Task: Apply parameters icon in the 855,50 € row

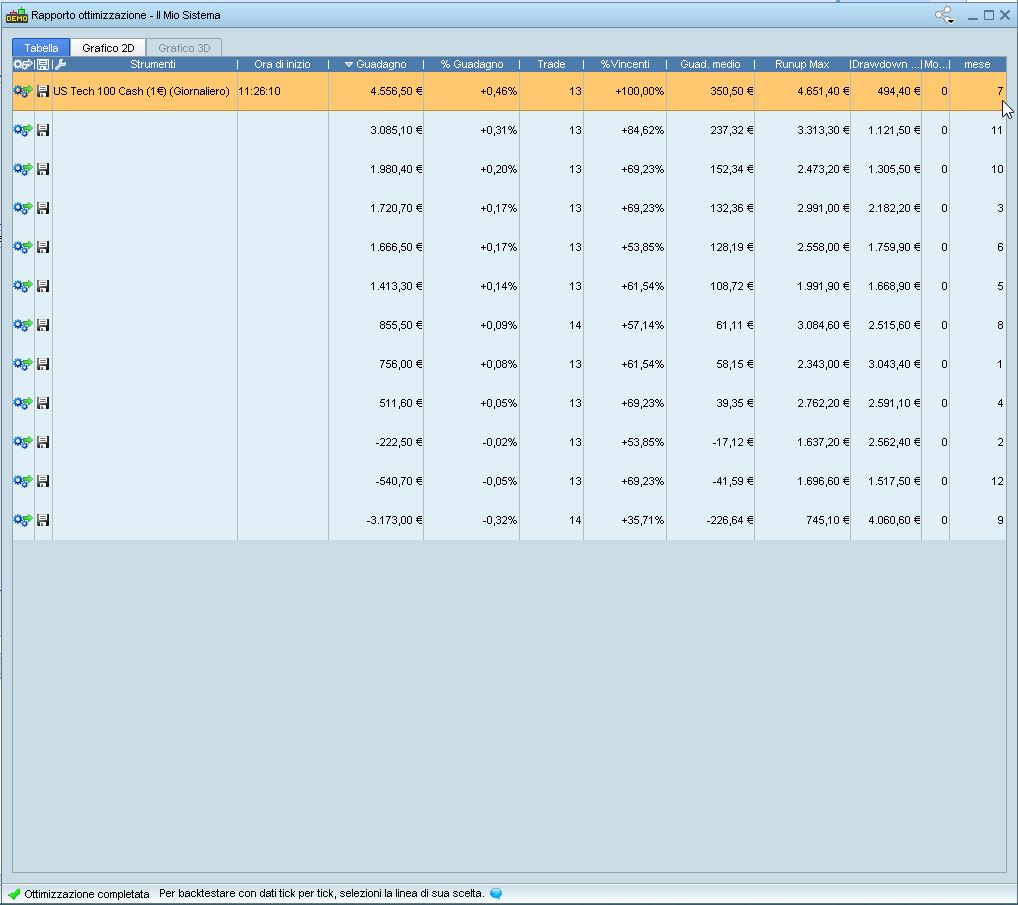Action: 23,325
